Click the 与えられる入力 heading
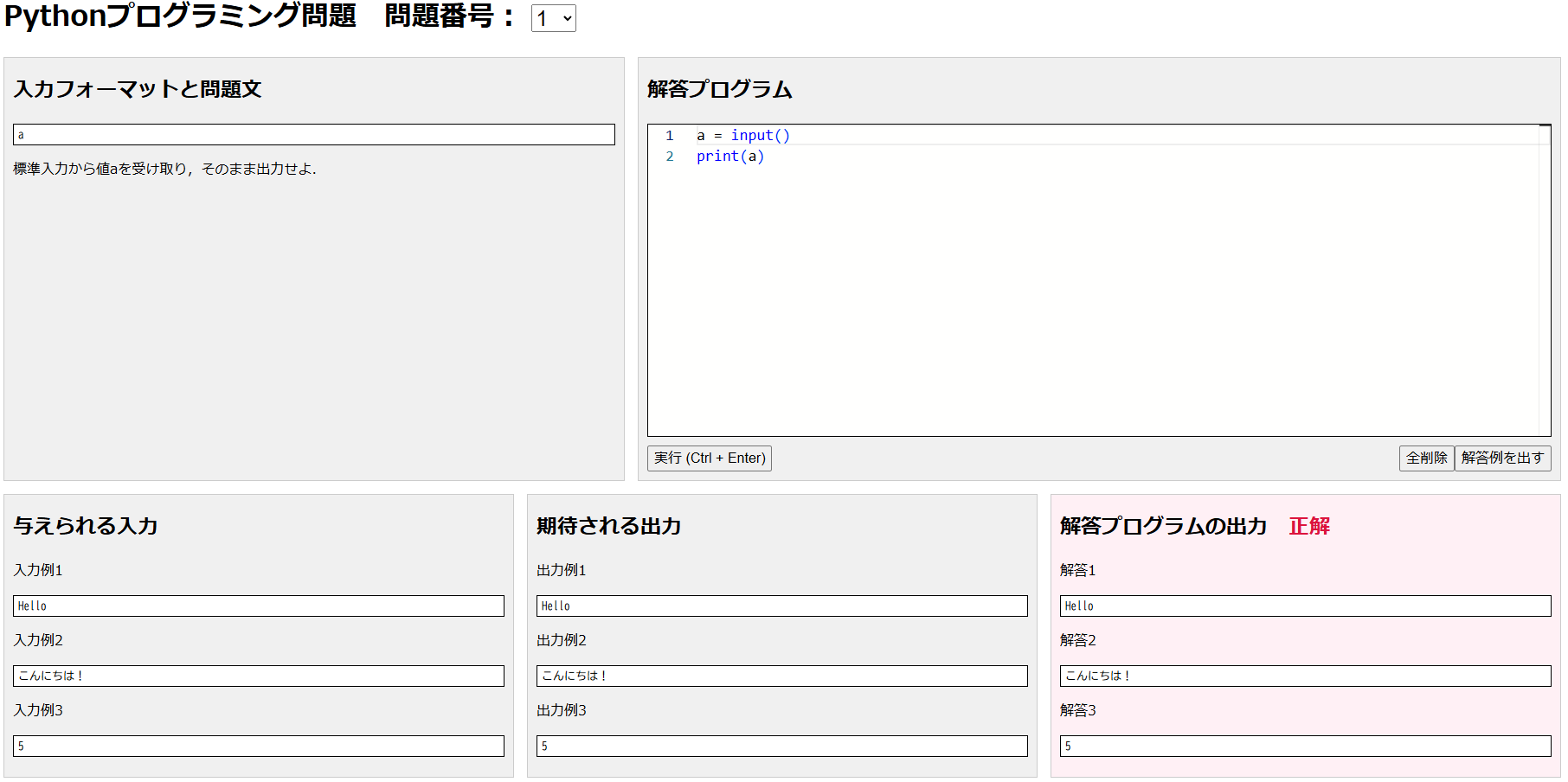This screenshot has height=782, width=1568. click(x=86, y=526)
